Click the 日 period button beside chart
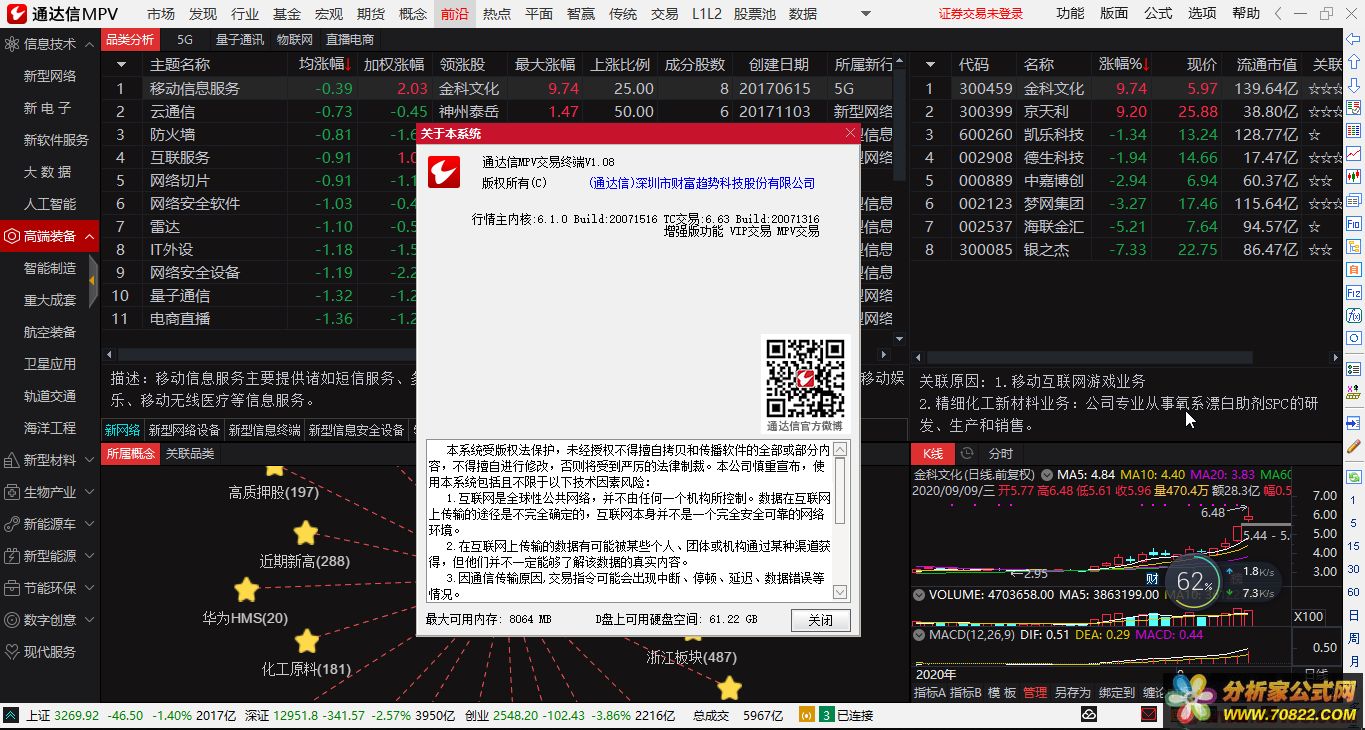This screenshot has height=730, width=1365. pos(1353,614)
